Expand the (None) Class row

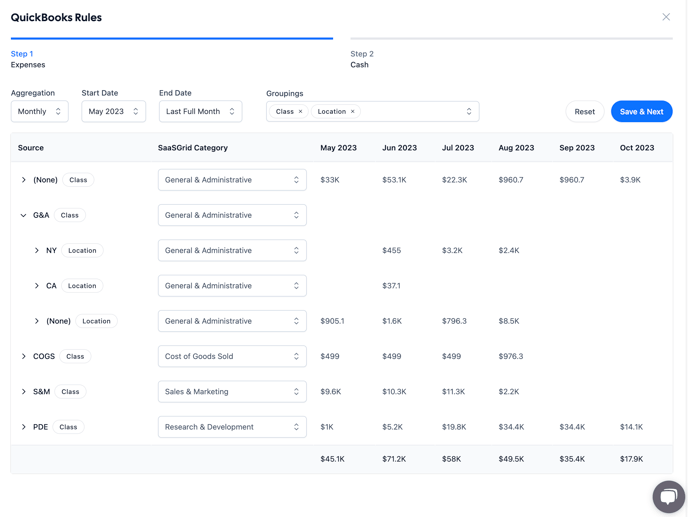[24, 180]
